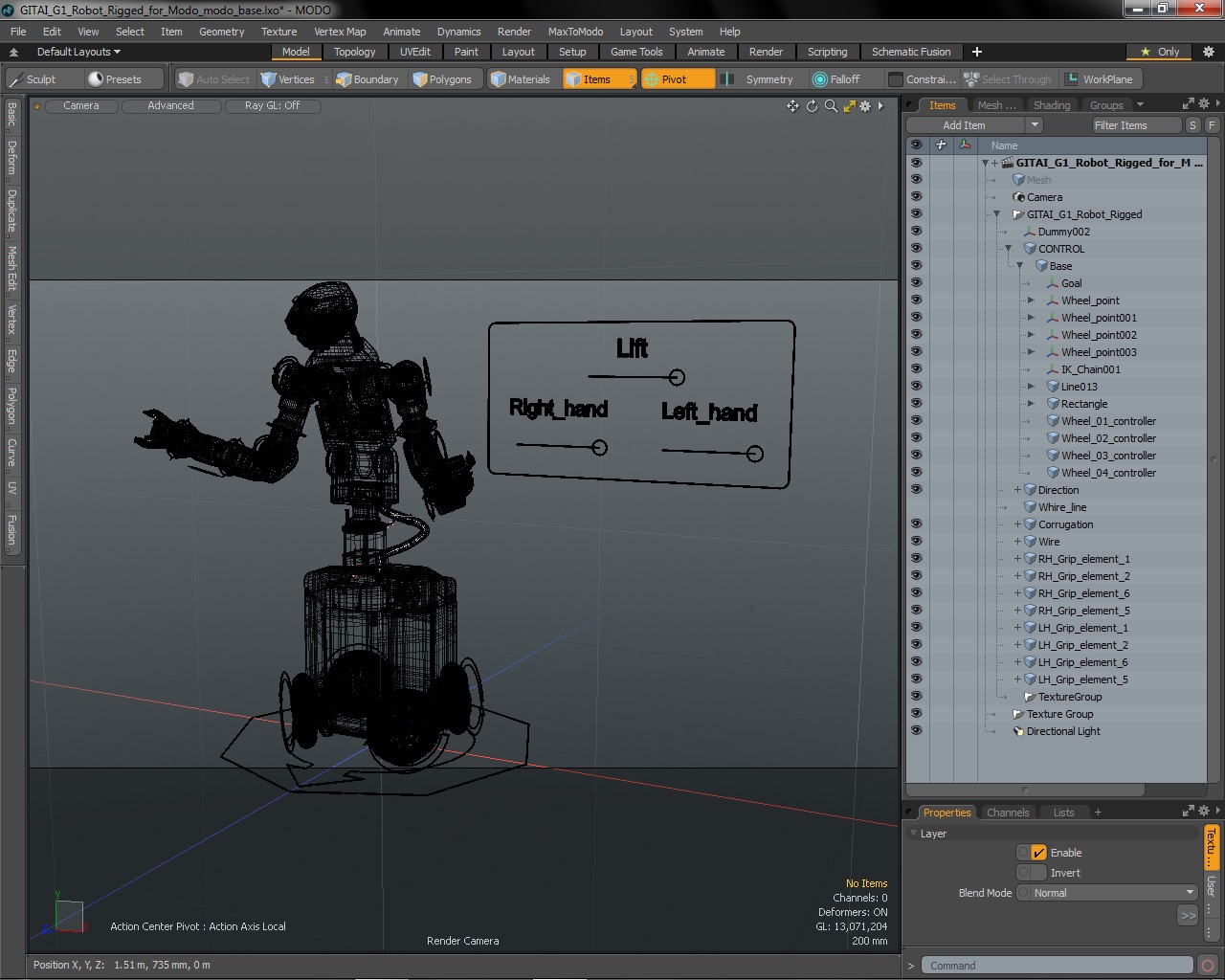Toggle visibility of Wheel_01_controller
The image size is (1225, 980).
click(916, 421)
